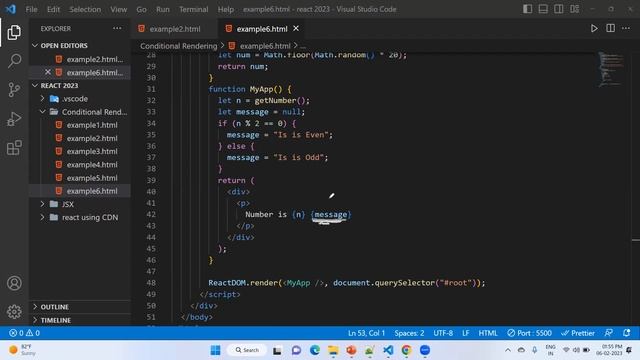Click Conditional Rendering breadcrumb
This screenshot has height=360, width=640.
[178, 46]
